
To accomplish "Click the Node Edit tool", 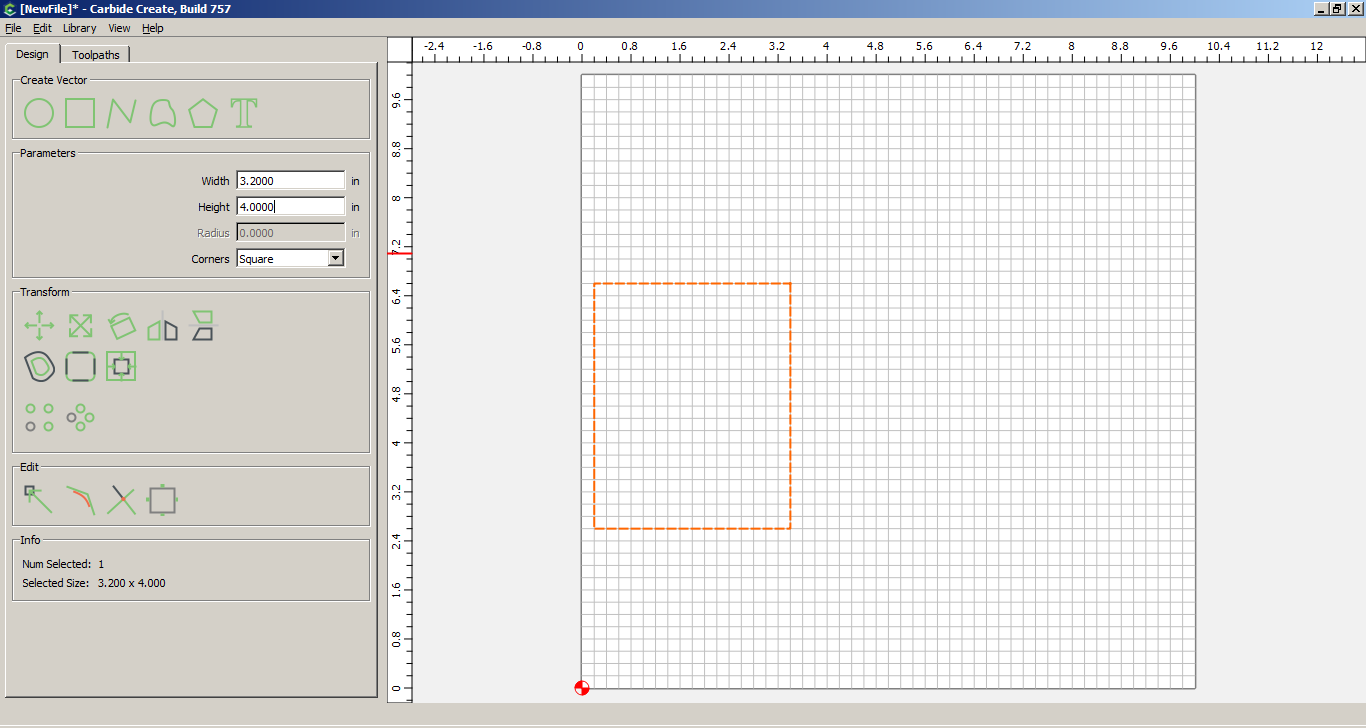I will (x=39, y=499).
